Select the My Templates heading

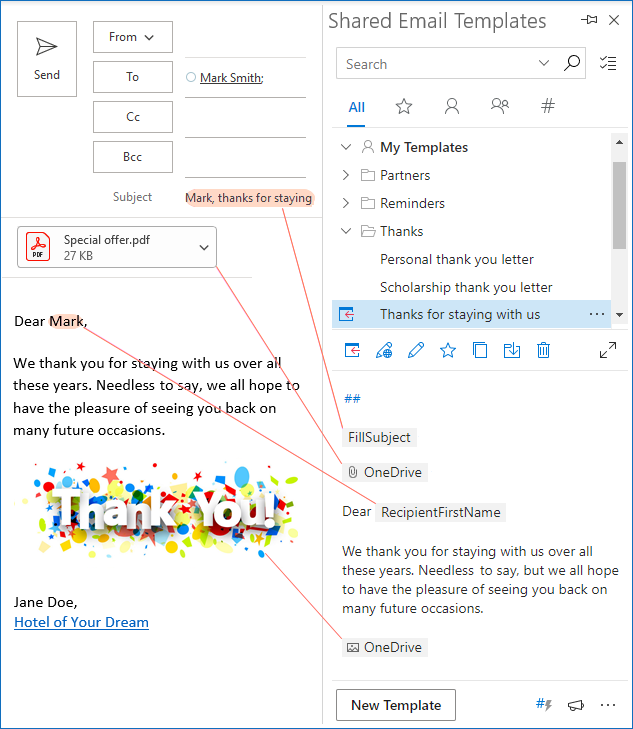[x=424, y=147]
